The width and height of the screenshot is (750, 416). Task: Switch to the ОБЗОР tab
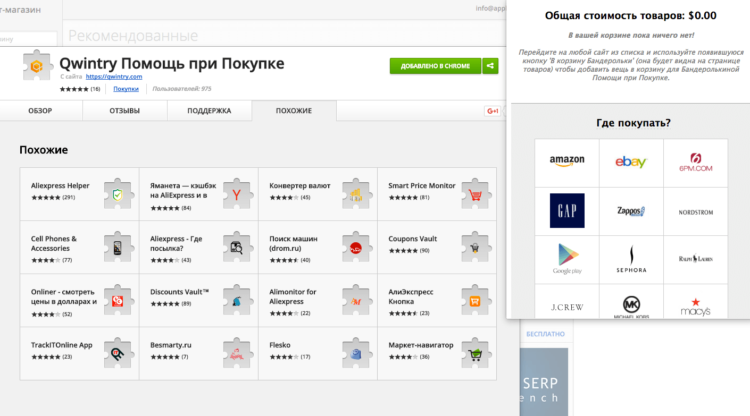pyautogui.click(x=40, y=110)
